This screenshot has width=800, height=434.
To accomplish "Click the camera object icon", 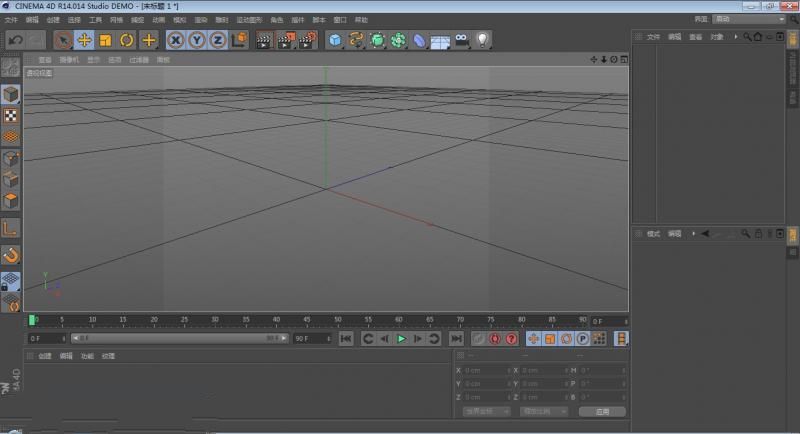I will click(461, 40).
